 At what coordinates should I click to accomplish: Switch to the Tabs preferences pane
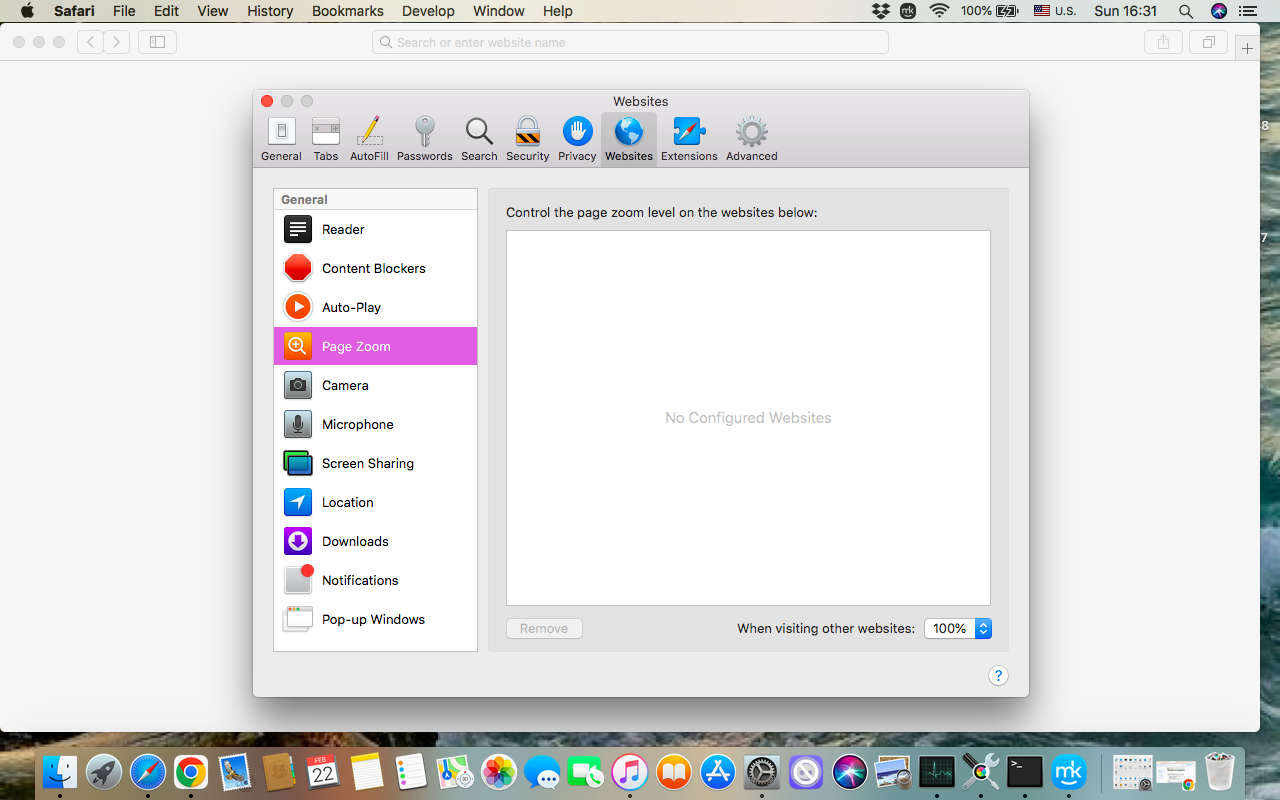(x=326, y=138)
